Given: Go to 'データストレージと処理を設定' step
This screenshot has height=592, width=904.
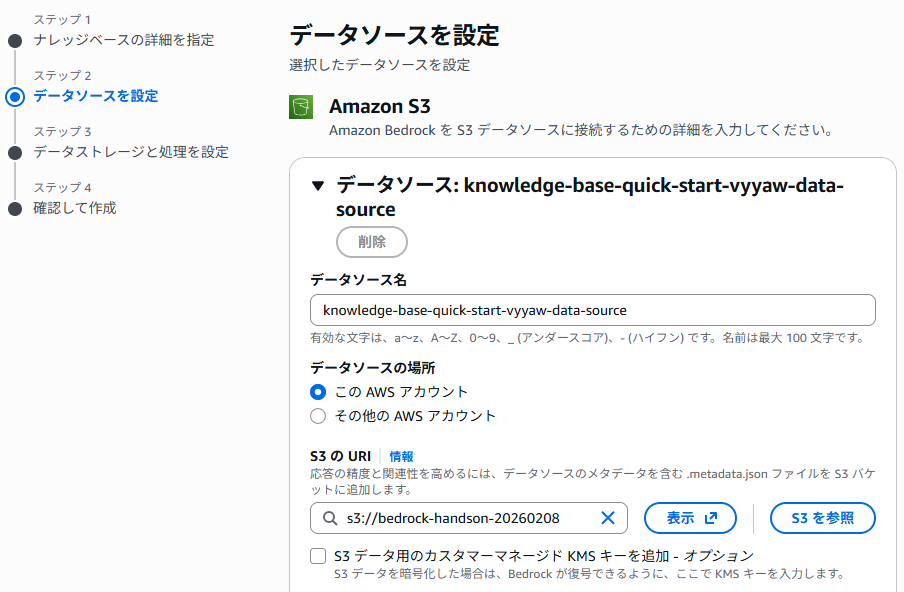Looking at the screenshot, I should (131, 152).
